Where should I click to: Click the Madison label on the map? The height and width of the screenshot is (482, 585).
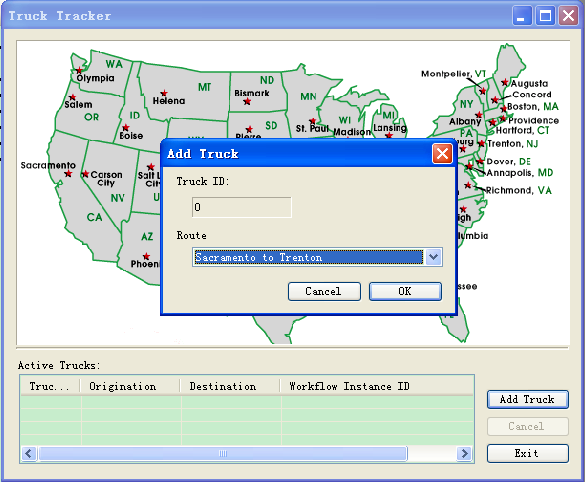352,132
